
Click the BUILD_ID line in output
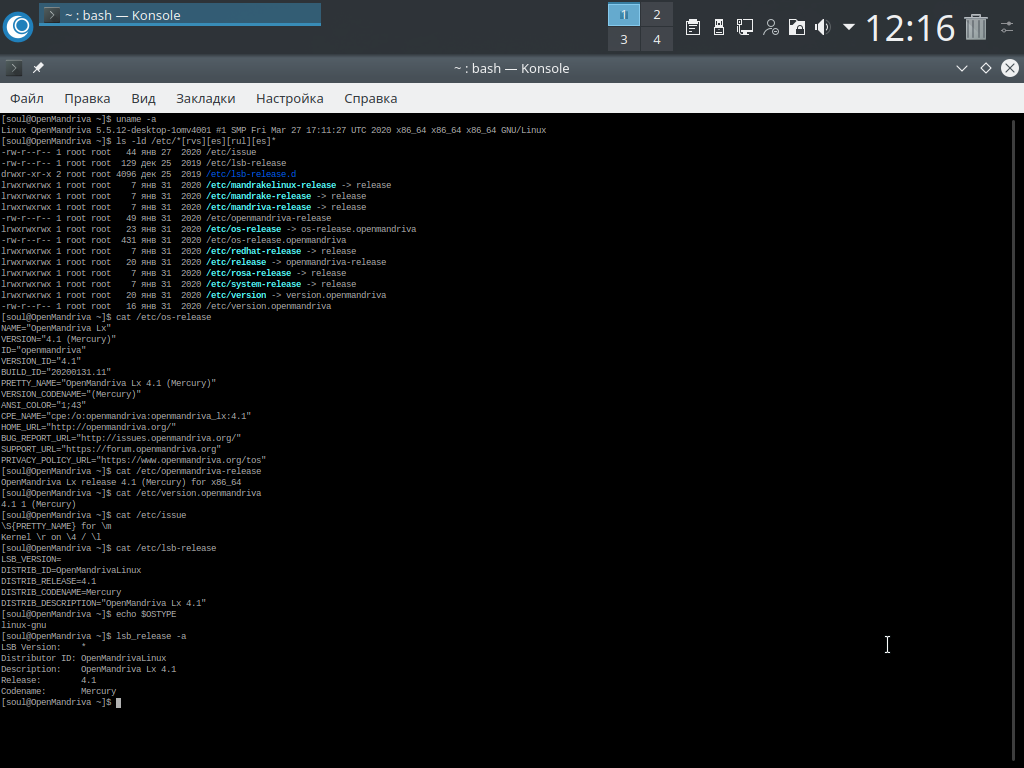coord(56,372)
